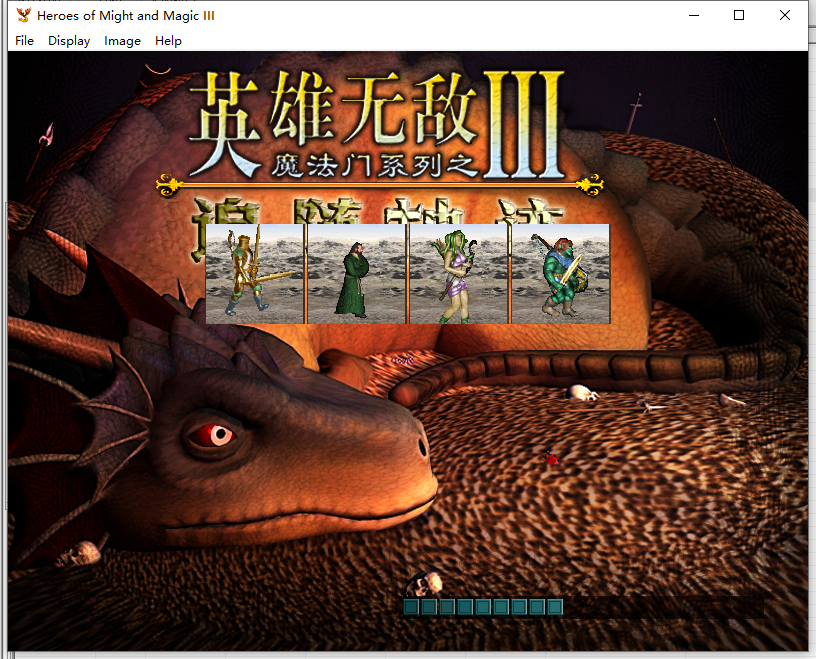Minimize the Heroes of Might and Magic III window
Image resolution: width=816 pixels, height=659 pixels.
pos(694,15)
